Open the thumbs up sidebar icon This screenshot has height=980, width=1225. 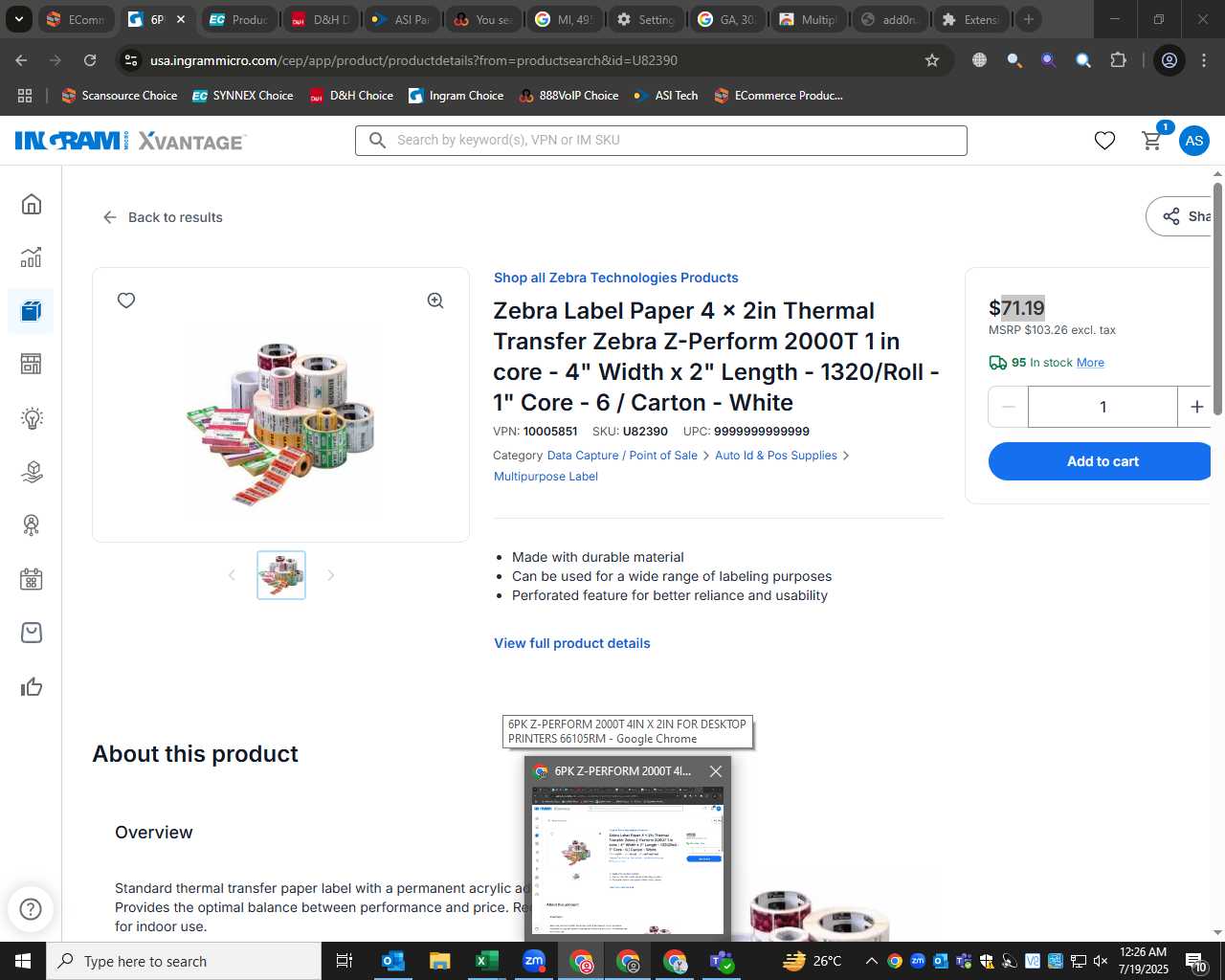coord(32,686)
